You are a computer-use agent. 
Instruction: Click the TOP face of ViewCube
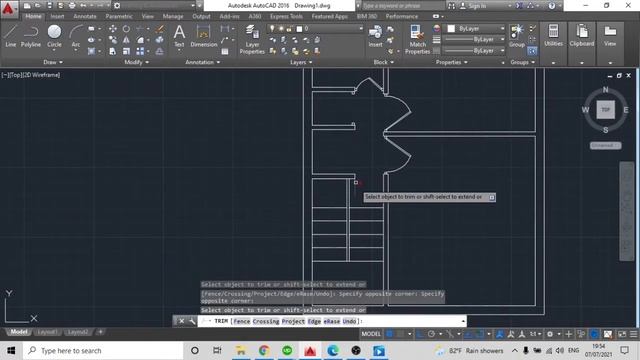(605, 110)
